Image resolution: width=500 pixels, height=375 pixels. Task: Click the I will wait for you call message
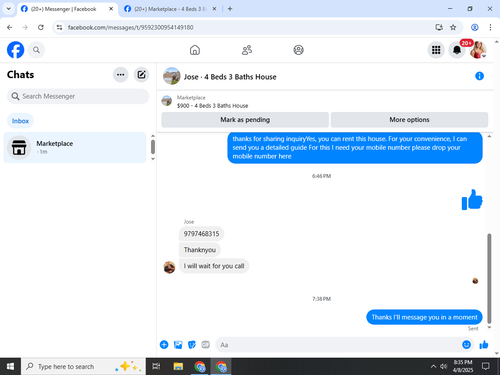coord(214,266)
